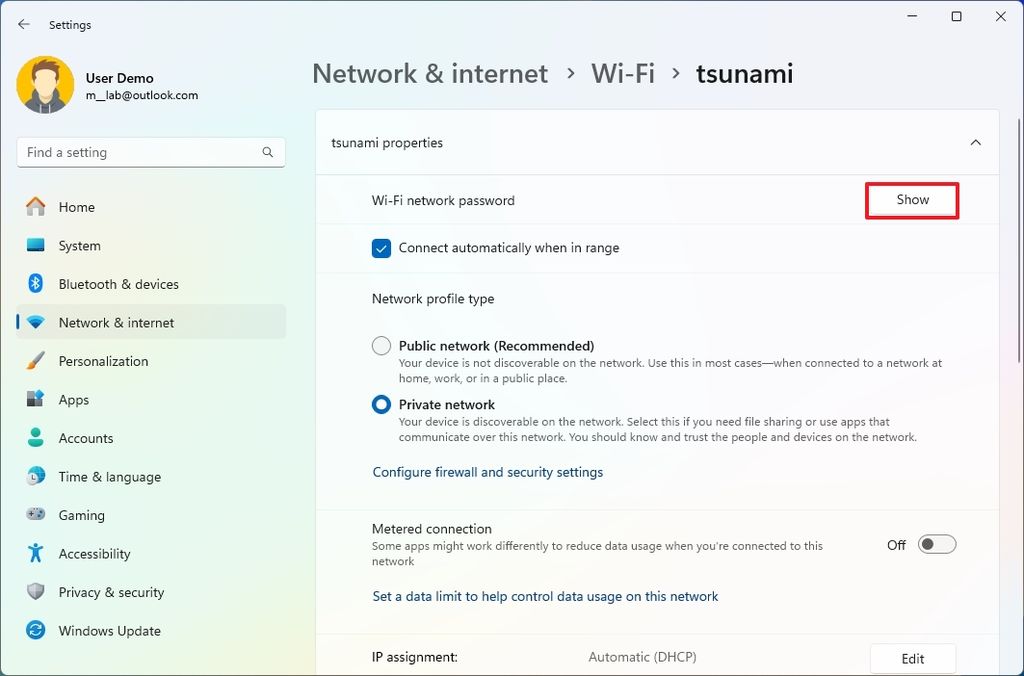Show the Wi-Fi network password
Image resolution: width=1024 pixels, height=676 pixels.
click(x=911, y=199)
